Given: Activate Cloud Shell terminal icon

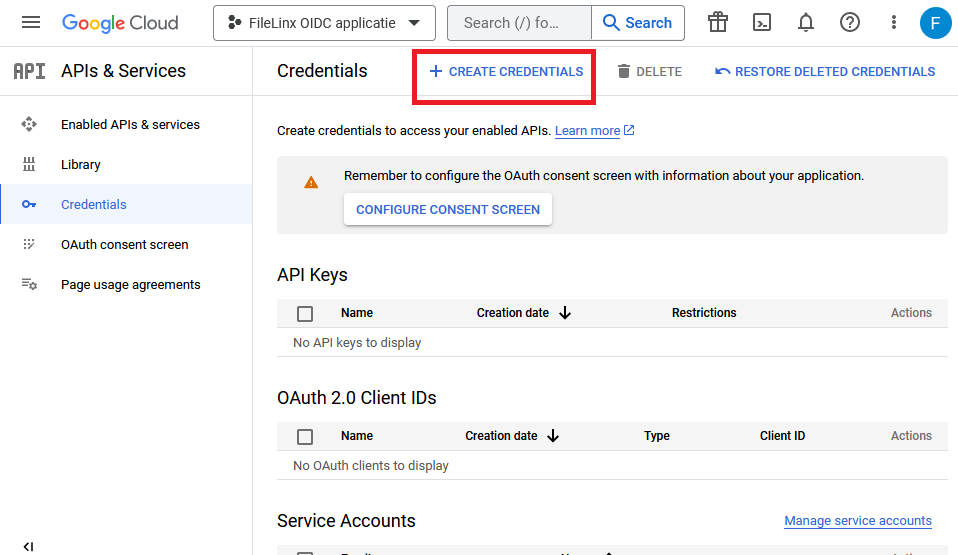Looking at the screenshot, I should [762, 23].
